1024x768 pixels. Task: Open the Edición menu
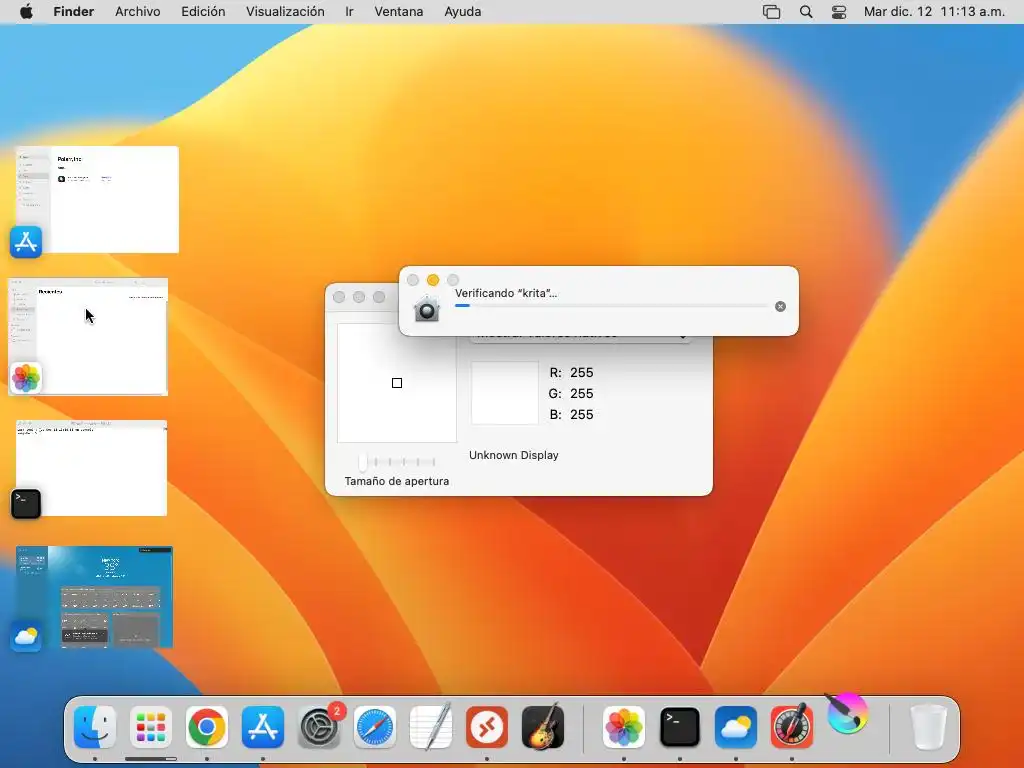point(203,12)
